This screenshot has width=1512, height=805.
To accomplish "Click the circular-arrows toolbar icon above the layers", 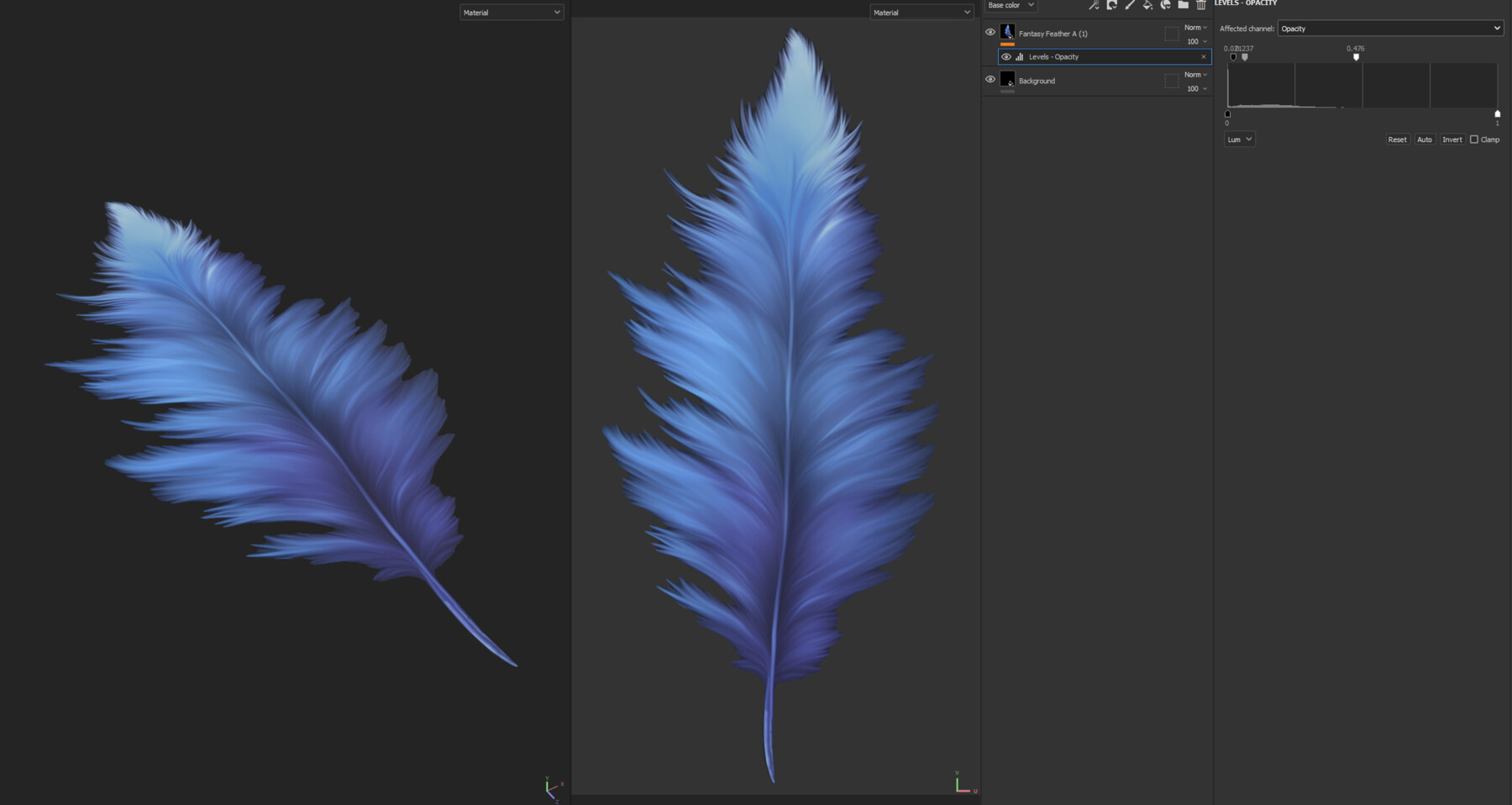I will [1110, 5].
